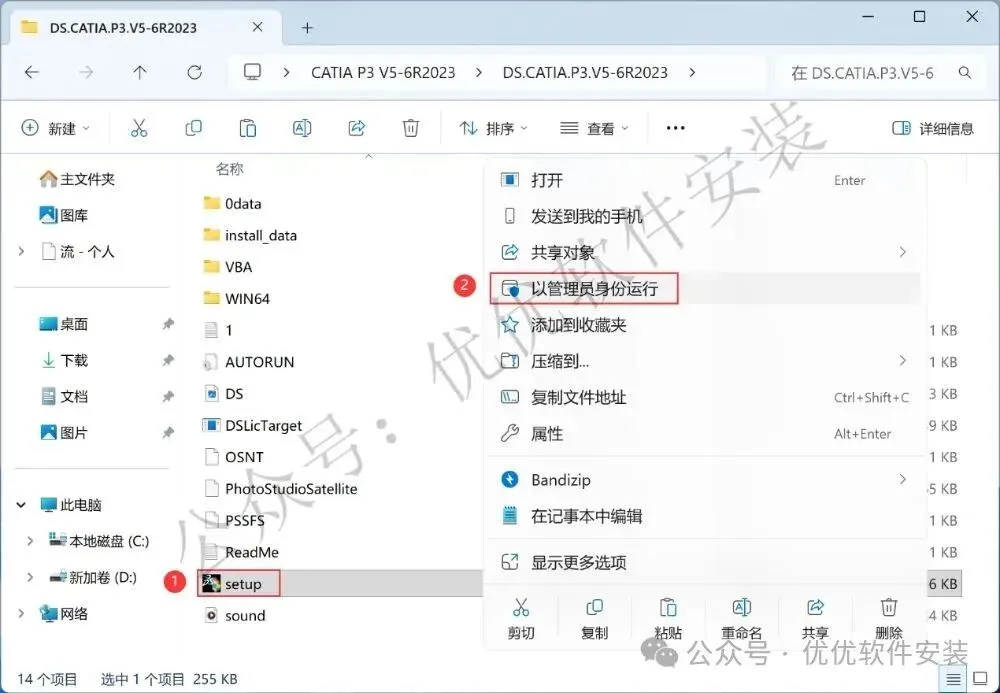Image resolution: width=1000 pixels, height=693 pixels.
Task: Close the DS.CATIA.P3.V5-6R2023 tab
Action: 258,27
